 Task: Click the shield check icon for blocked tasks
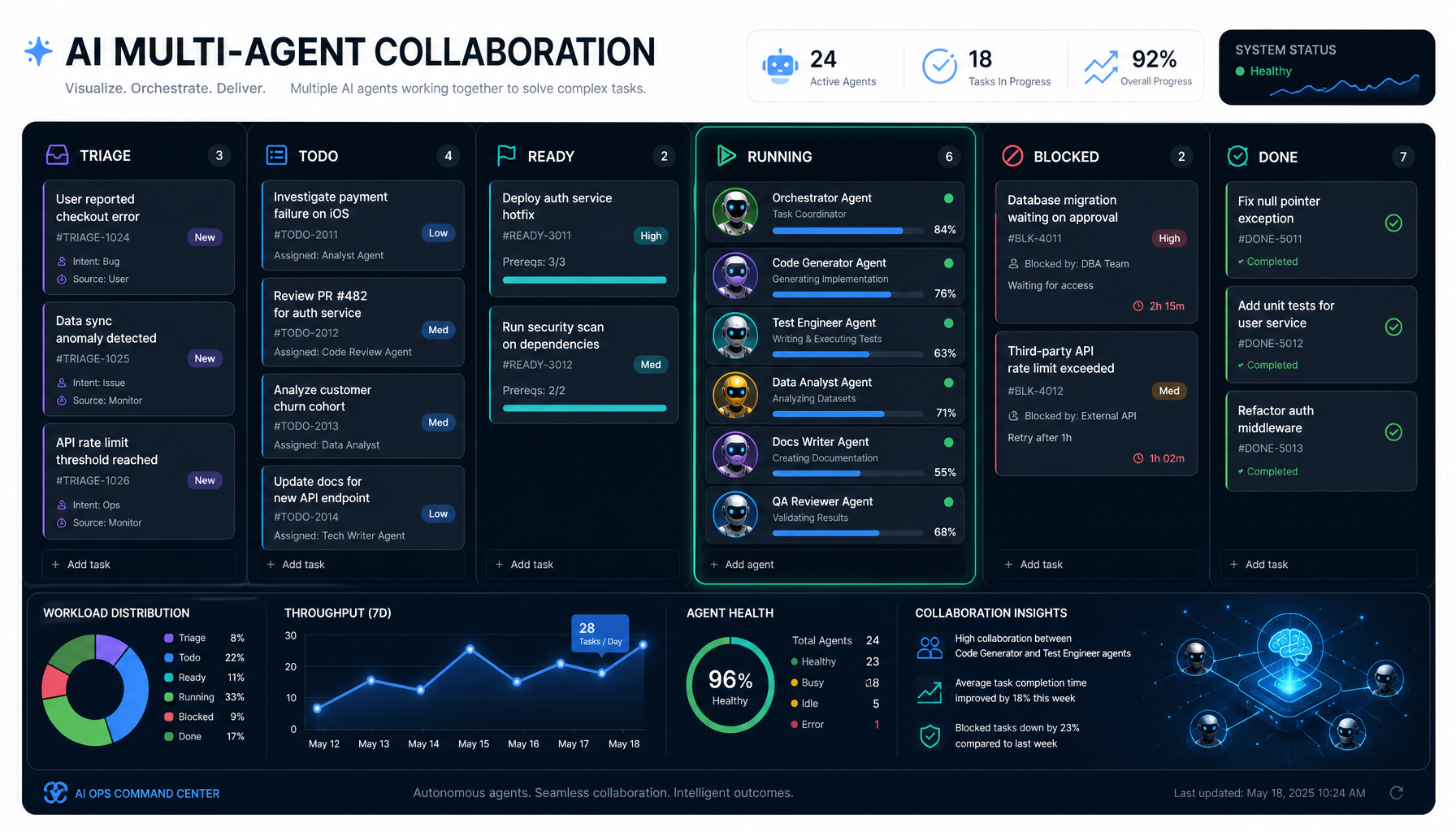929,736
